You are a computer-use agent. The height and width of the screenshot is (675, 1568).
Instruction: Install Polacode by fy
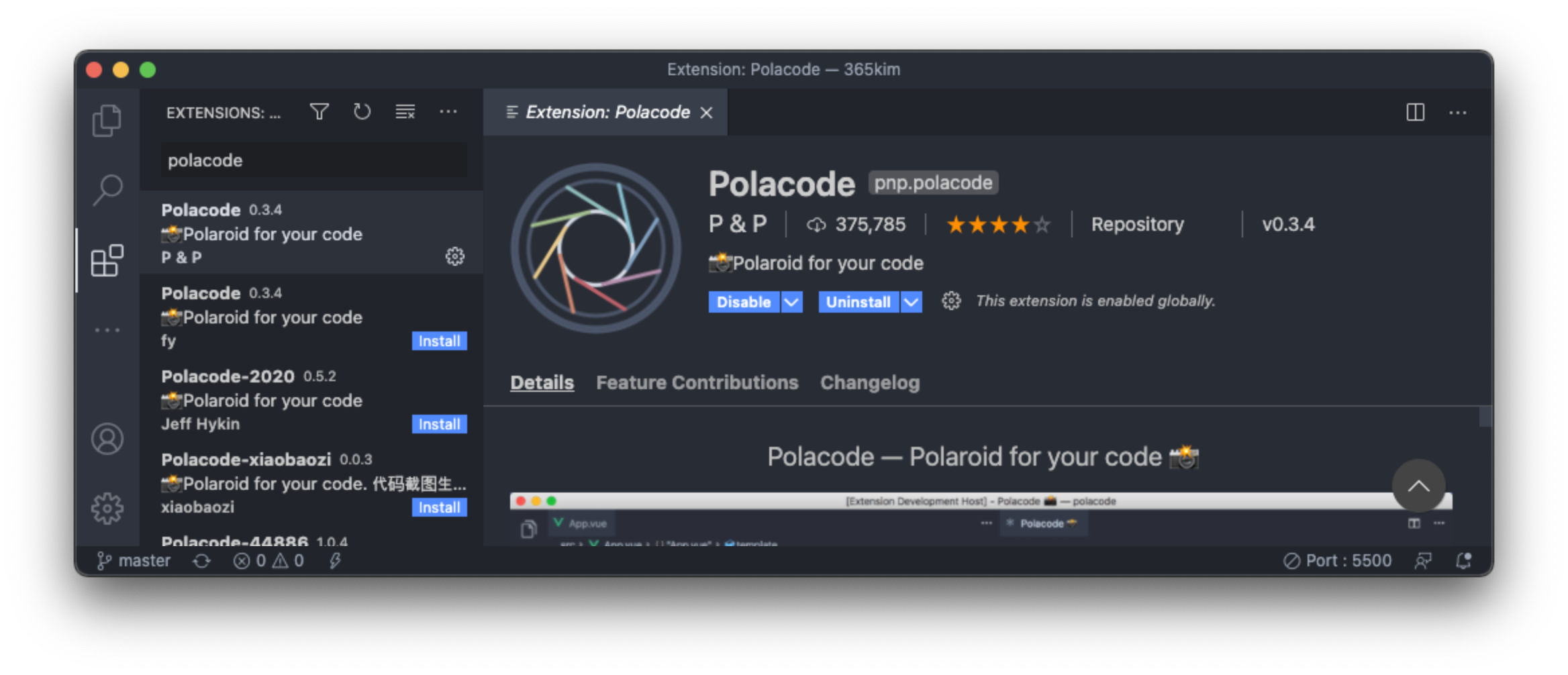440,341
